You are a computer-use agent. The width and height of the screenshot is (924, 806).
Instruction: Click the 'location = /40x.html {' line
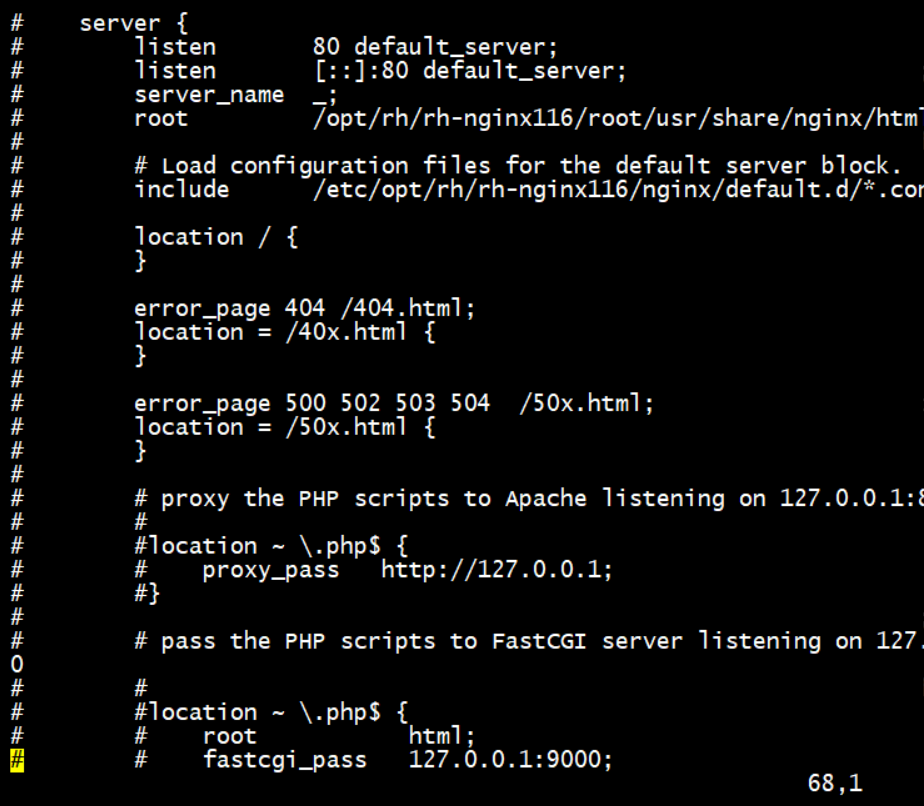(x=284, y=331)
